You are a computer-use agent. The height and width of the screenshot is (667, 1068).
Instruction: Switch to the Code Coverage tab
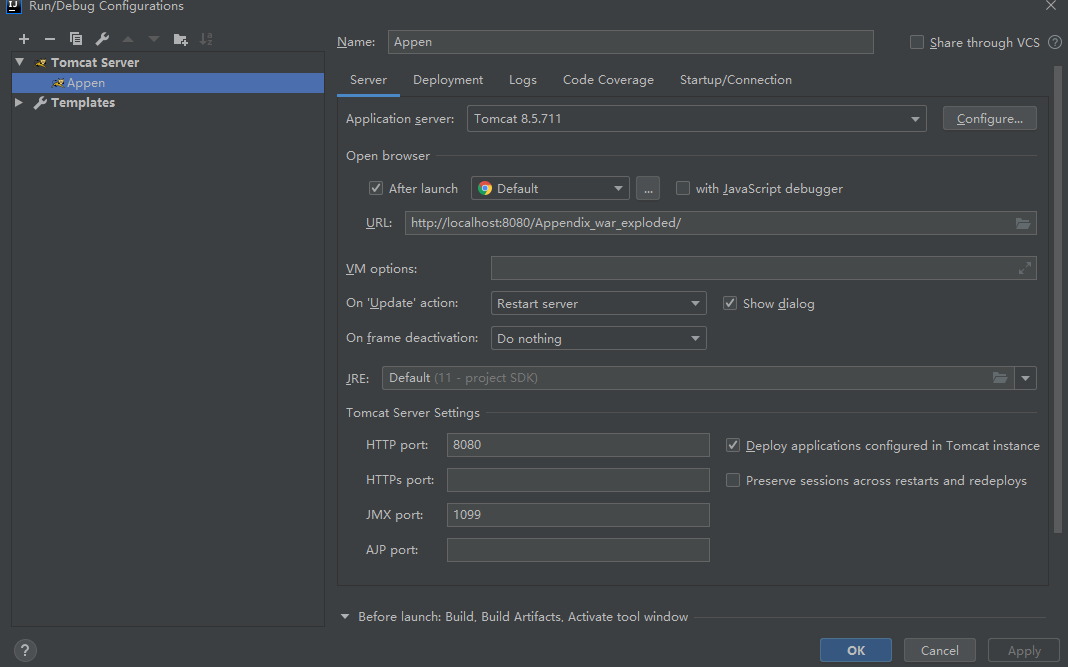(608, 80)
